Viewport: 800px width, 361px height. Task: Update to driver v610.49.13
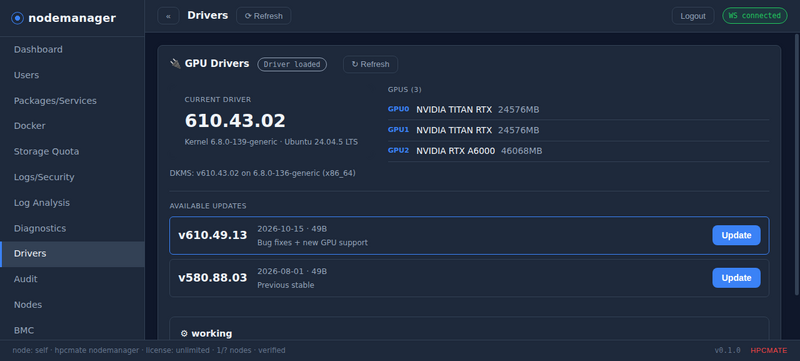(x=736, y=235)
